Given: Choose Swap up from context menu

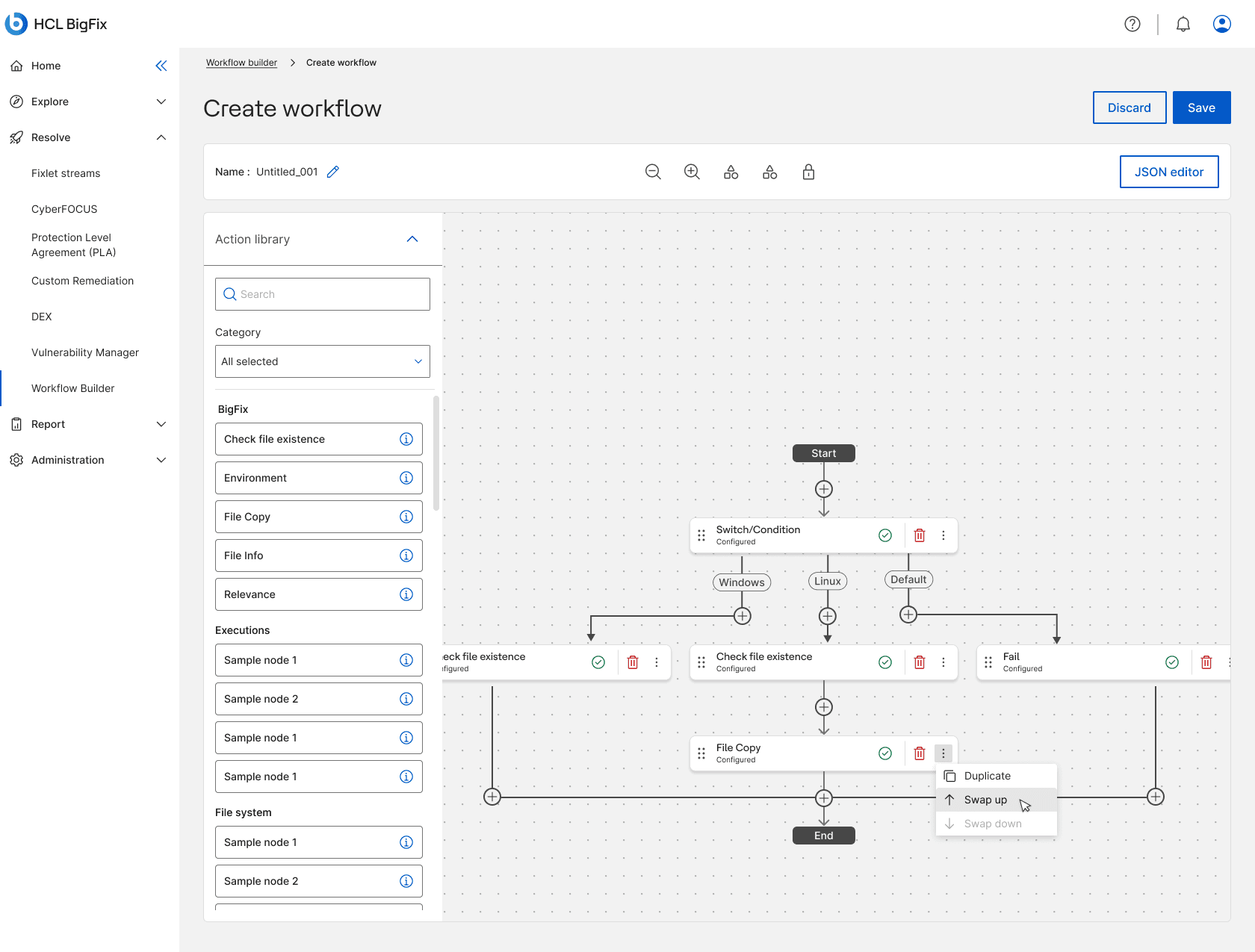Looking at the screenshot, I should tap(997, 800).
